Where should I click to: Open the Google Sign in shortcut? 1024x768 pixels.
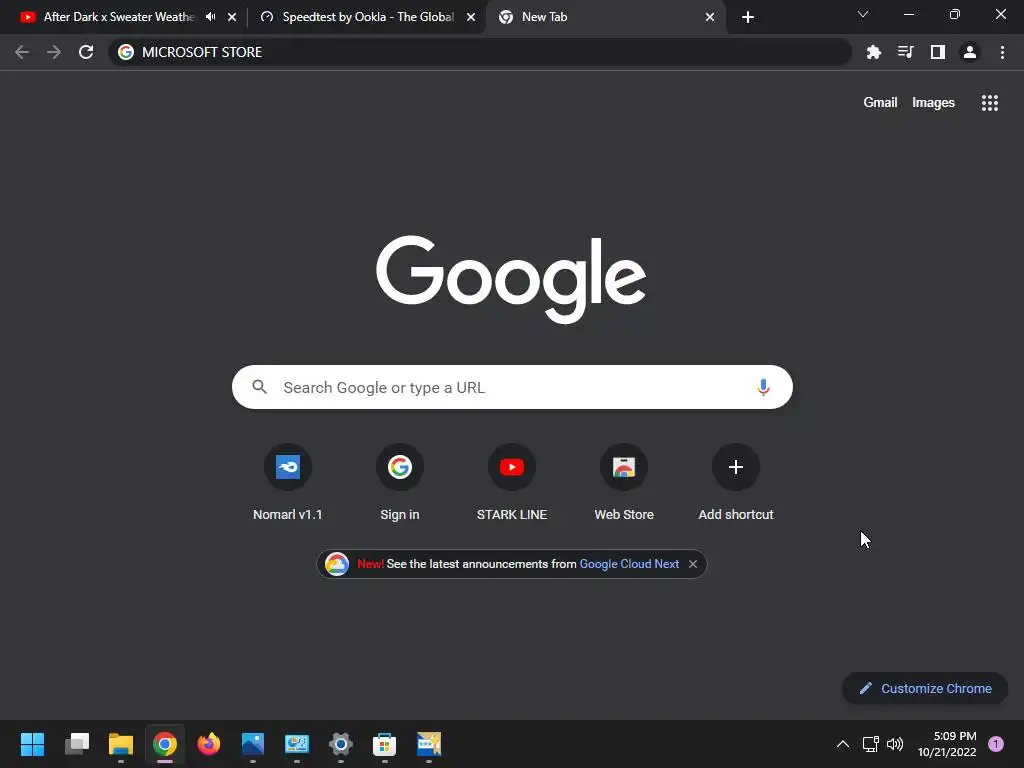400,483
